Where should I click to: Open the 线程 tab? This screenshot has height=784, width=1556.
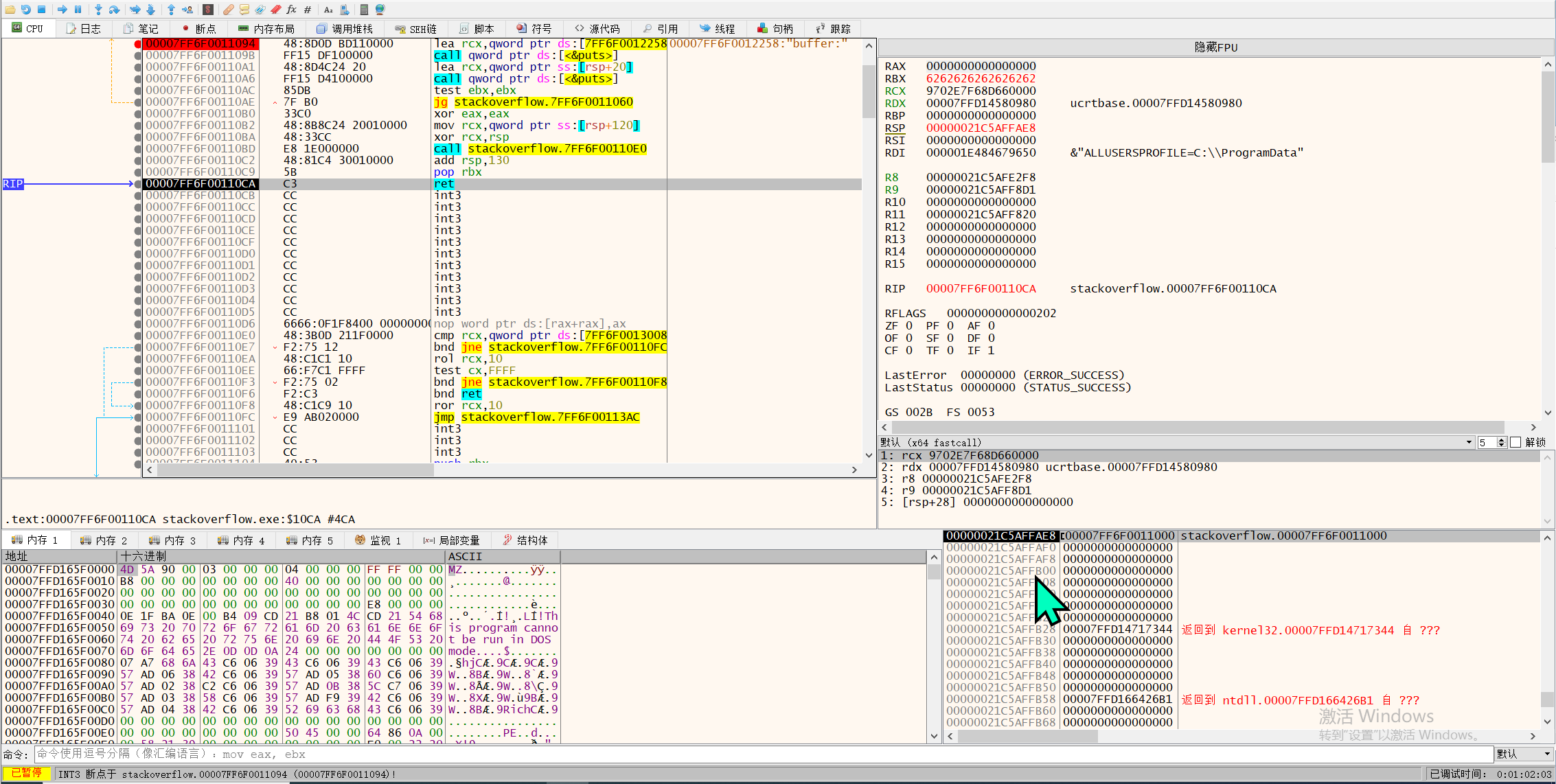718,28
